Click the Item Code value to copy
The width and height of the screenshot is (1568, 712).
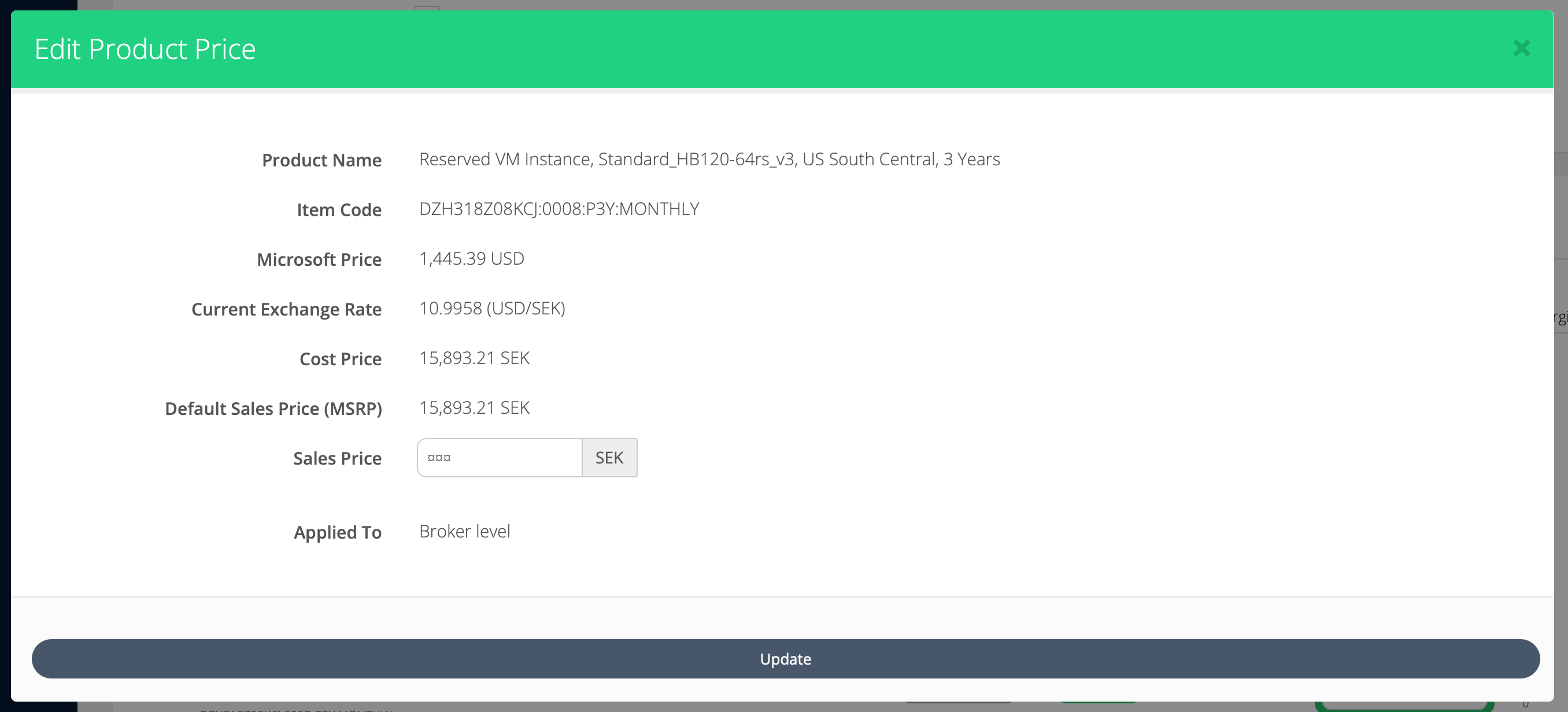(559, 209)
